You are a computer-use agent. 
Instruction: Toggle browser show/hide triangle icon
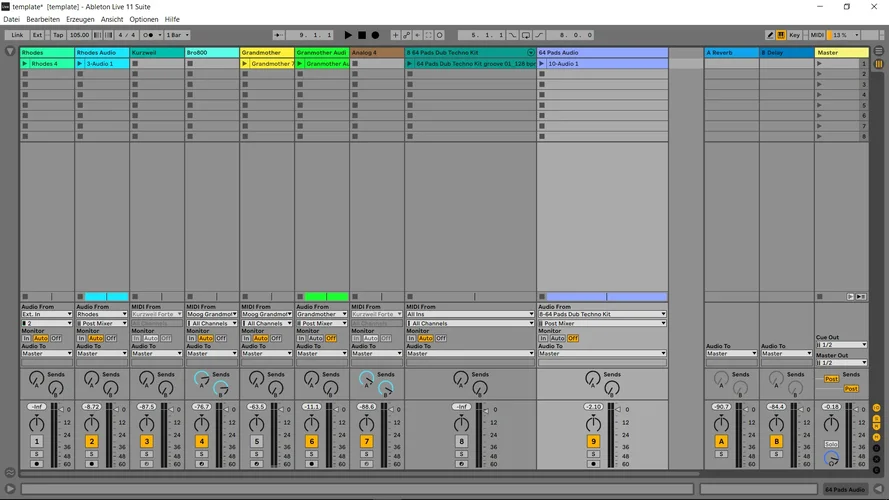tap(10, 52)
